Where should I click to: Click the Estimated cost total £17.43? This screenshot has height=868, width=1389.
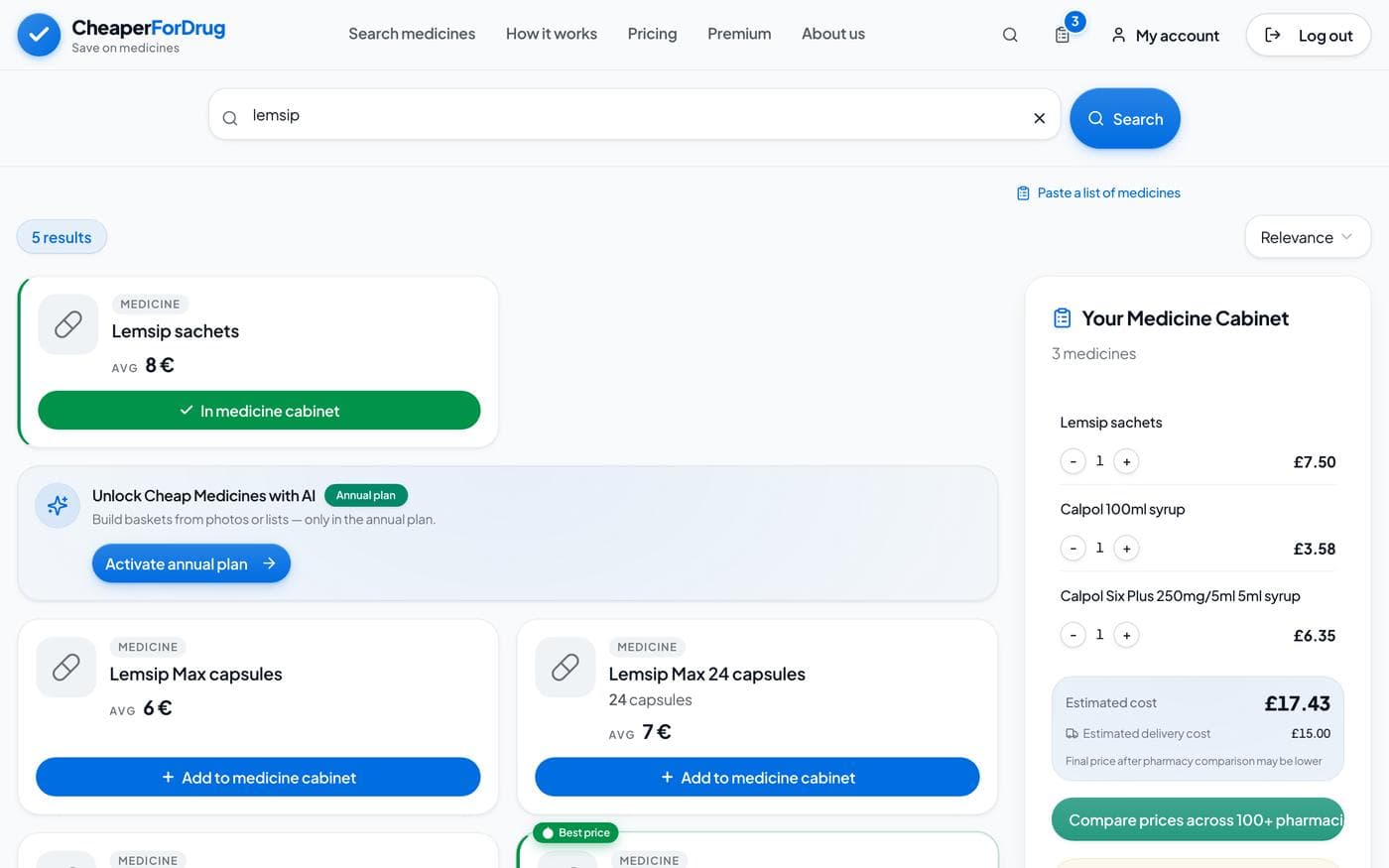point(1297,703)
